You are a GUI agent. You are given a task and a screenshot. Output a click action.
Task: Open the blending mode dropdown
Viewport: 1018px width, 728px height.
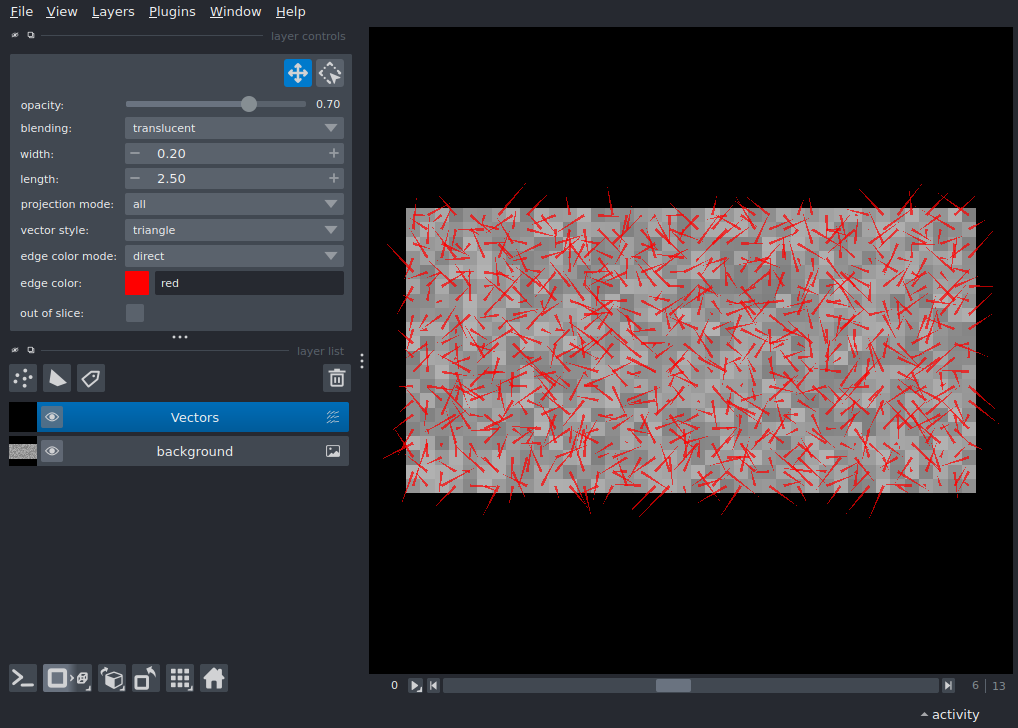click(234, 128)
